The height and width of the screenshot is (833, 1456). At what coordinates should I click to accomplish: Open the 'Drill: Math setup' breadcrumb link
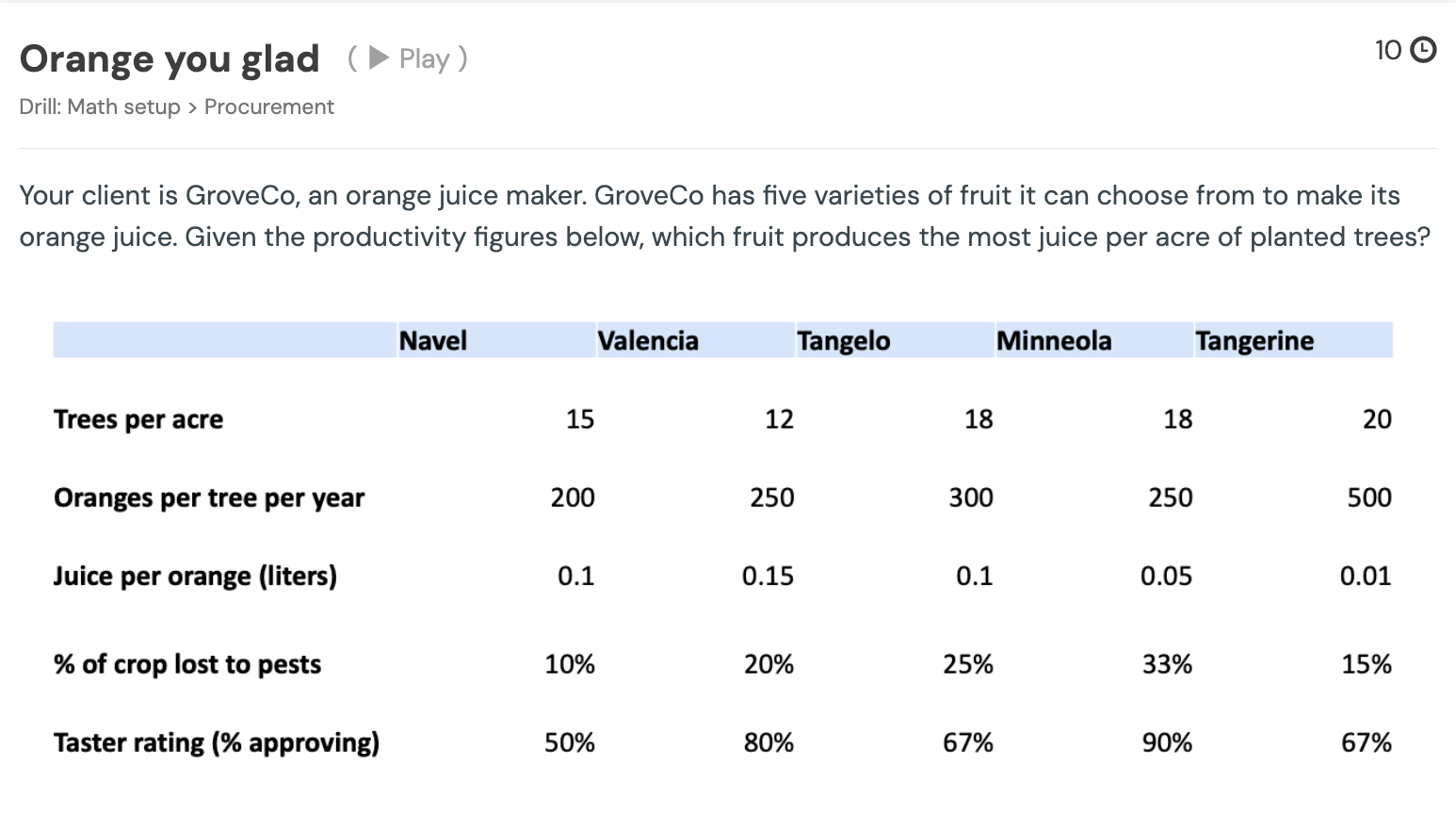(99, 106)
